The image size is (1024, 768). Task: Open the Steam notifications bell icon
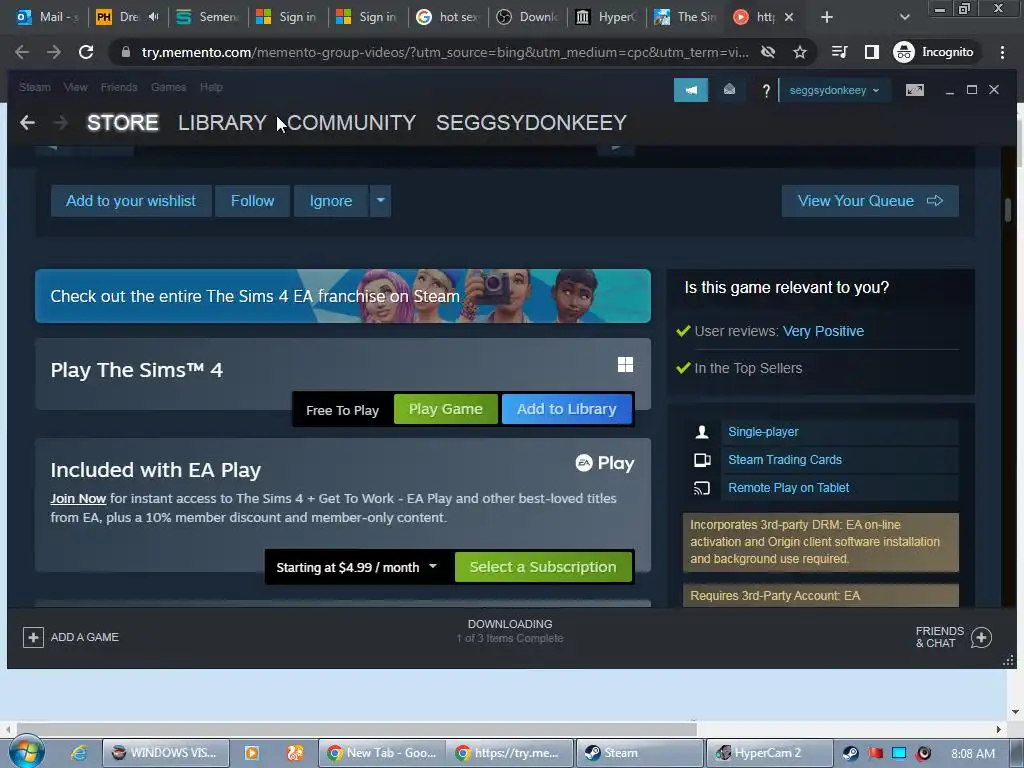click(x=729, y=89)
